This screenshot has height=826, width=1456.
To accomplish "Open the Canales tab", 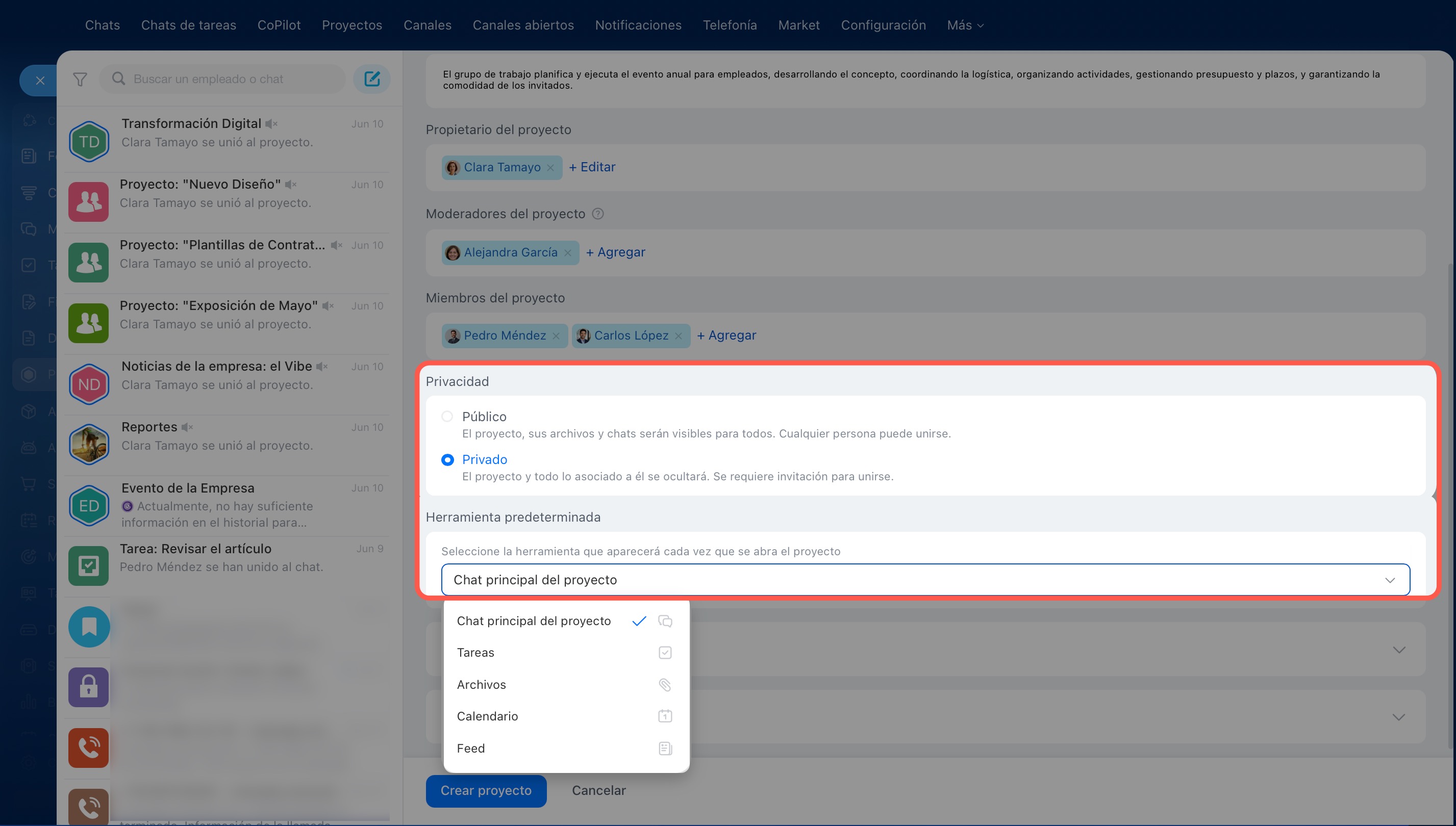I will [428, 25].
